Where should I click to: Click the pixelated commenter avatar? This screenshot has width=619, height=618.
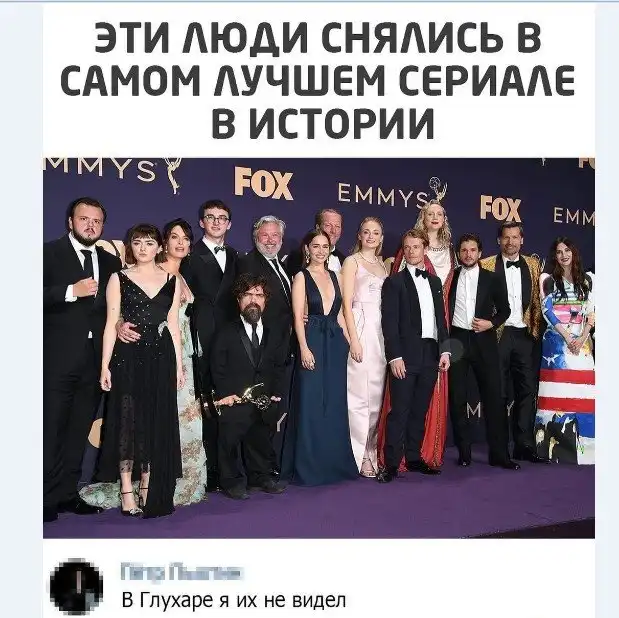click(x=77, y=587)
